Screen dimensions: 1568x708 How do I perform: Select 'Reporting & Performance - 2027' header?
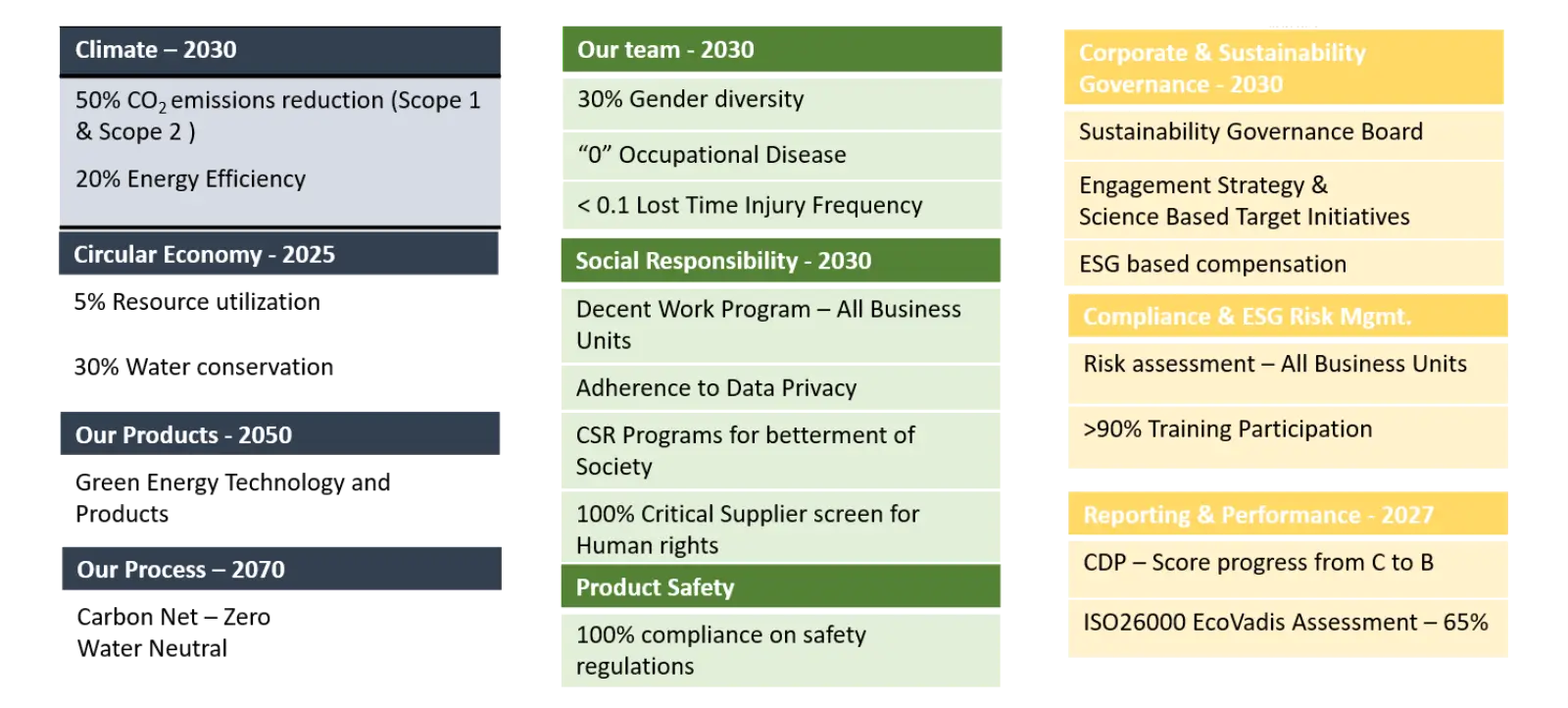click(1288, 515)
